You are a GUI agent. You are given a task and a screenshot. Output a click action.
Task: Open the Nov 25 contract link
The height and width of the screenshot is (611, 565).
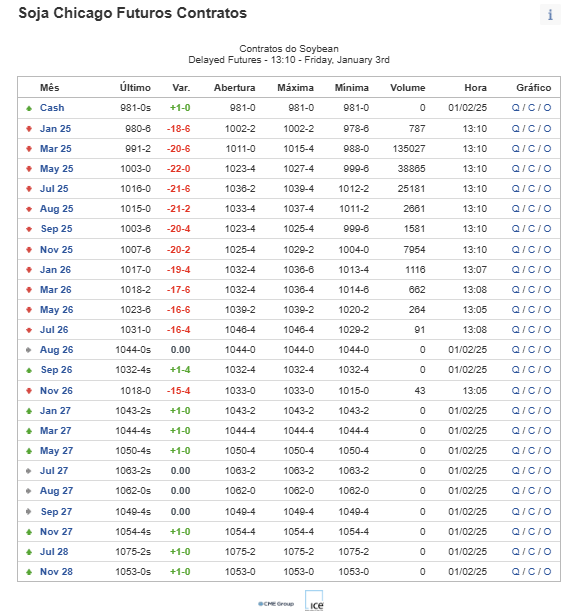pyautogui.click(x=56, y=249)
